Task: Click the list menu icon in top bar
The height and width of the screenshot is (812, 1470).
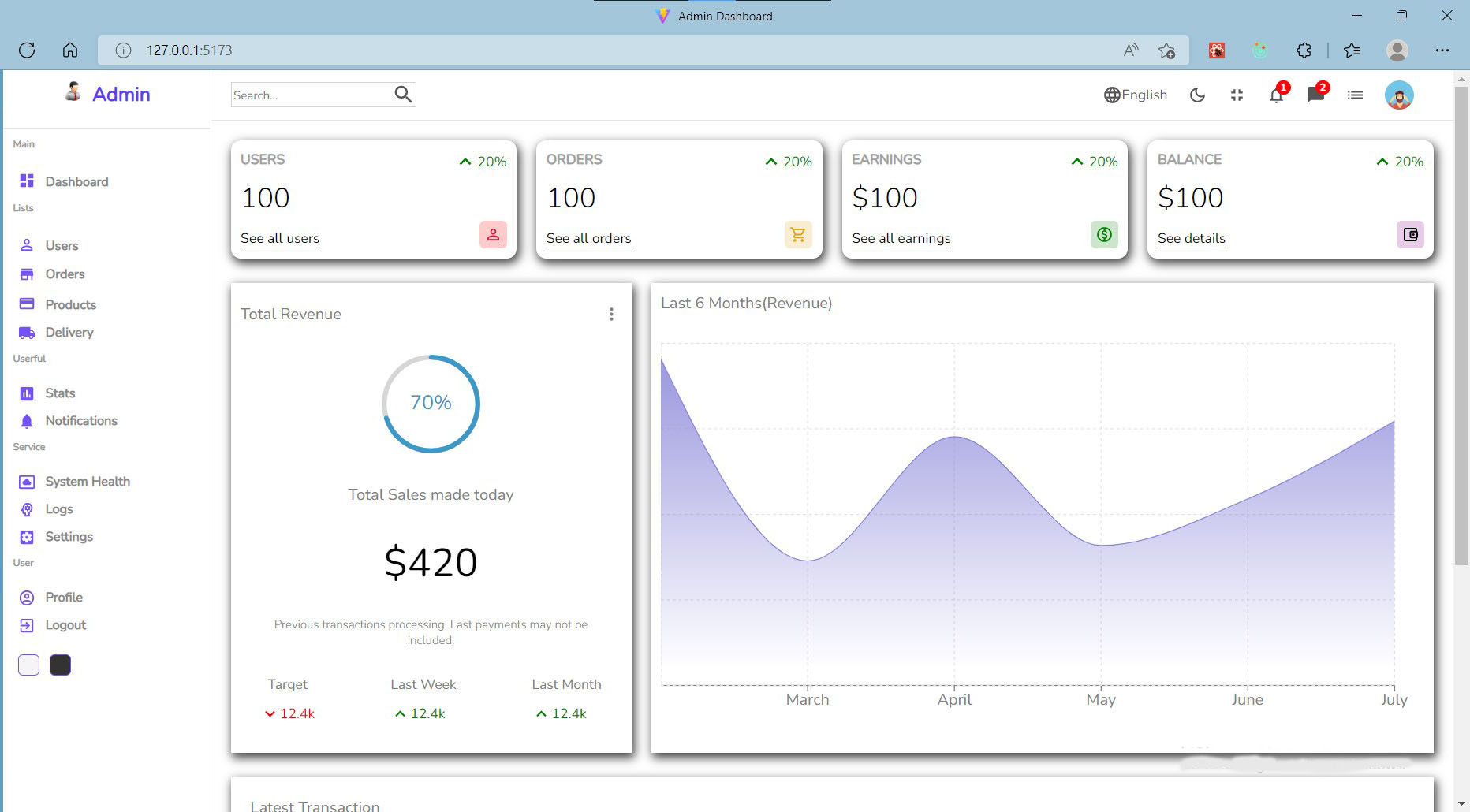Action: coord(1355,95)
